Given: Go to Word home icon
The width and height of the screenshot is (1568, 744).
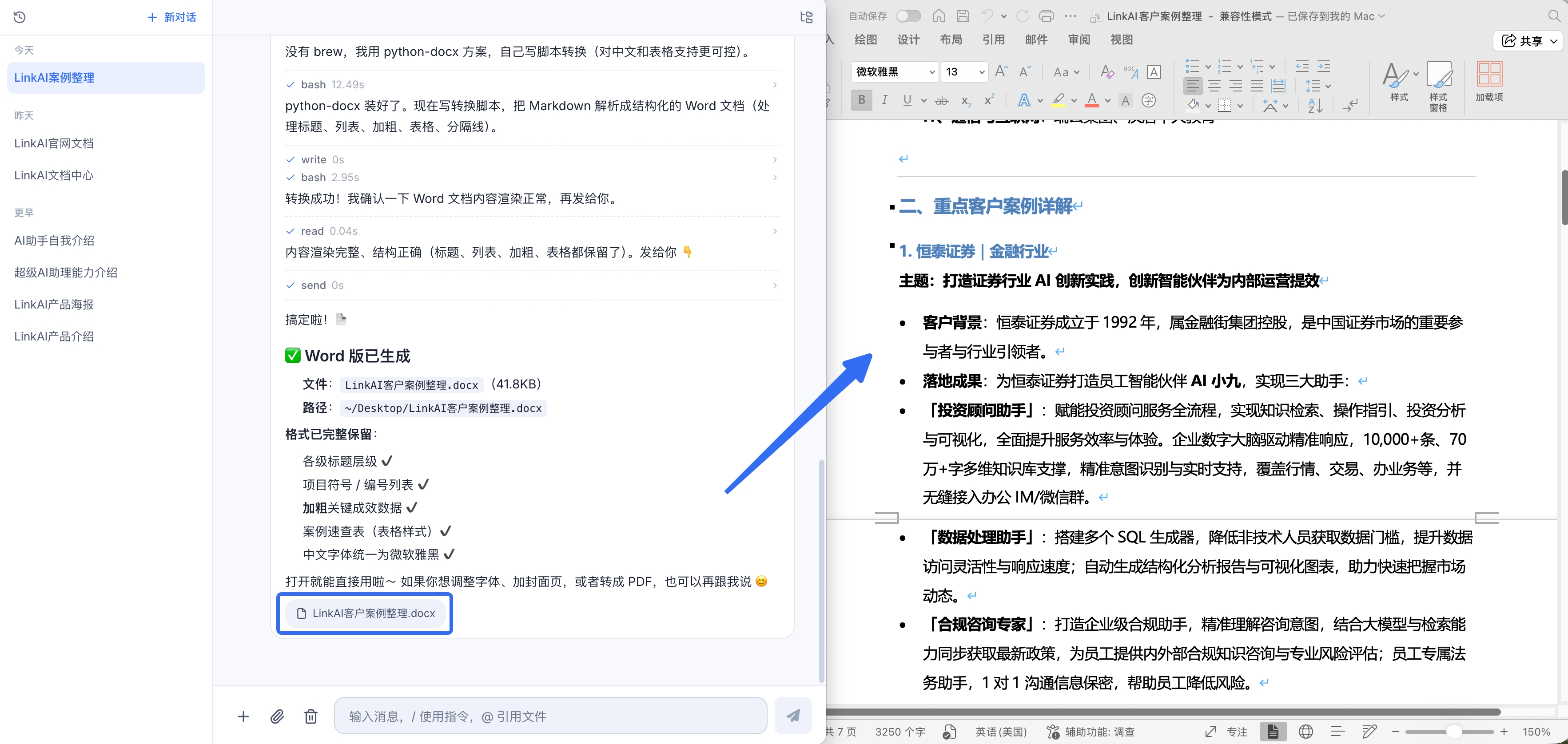Looking at the screenshot, I should pos(939,16).
